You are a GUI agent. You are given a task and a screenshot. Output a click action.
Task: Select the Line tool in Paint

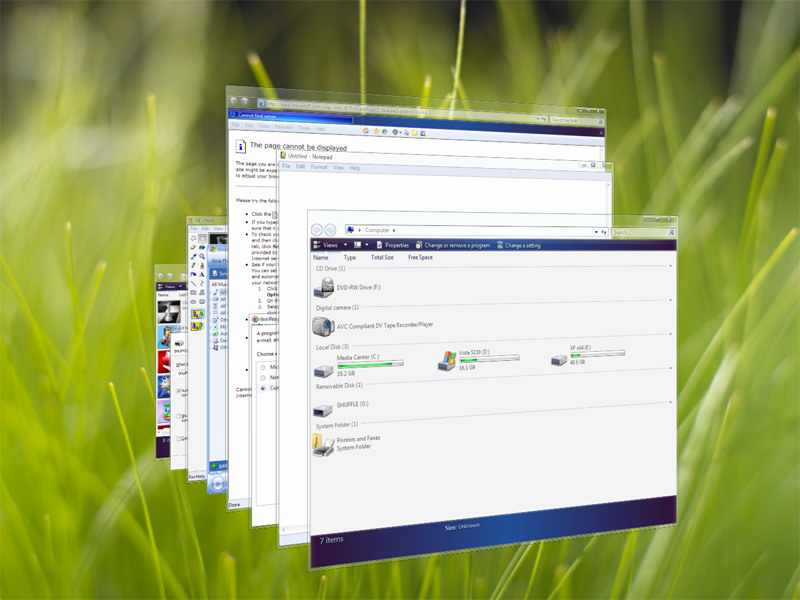click(193, 283)
